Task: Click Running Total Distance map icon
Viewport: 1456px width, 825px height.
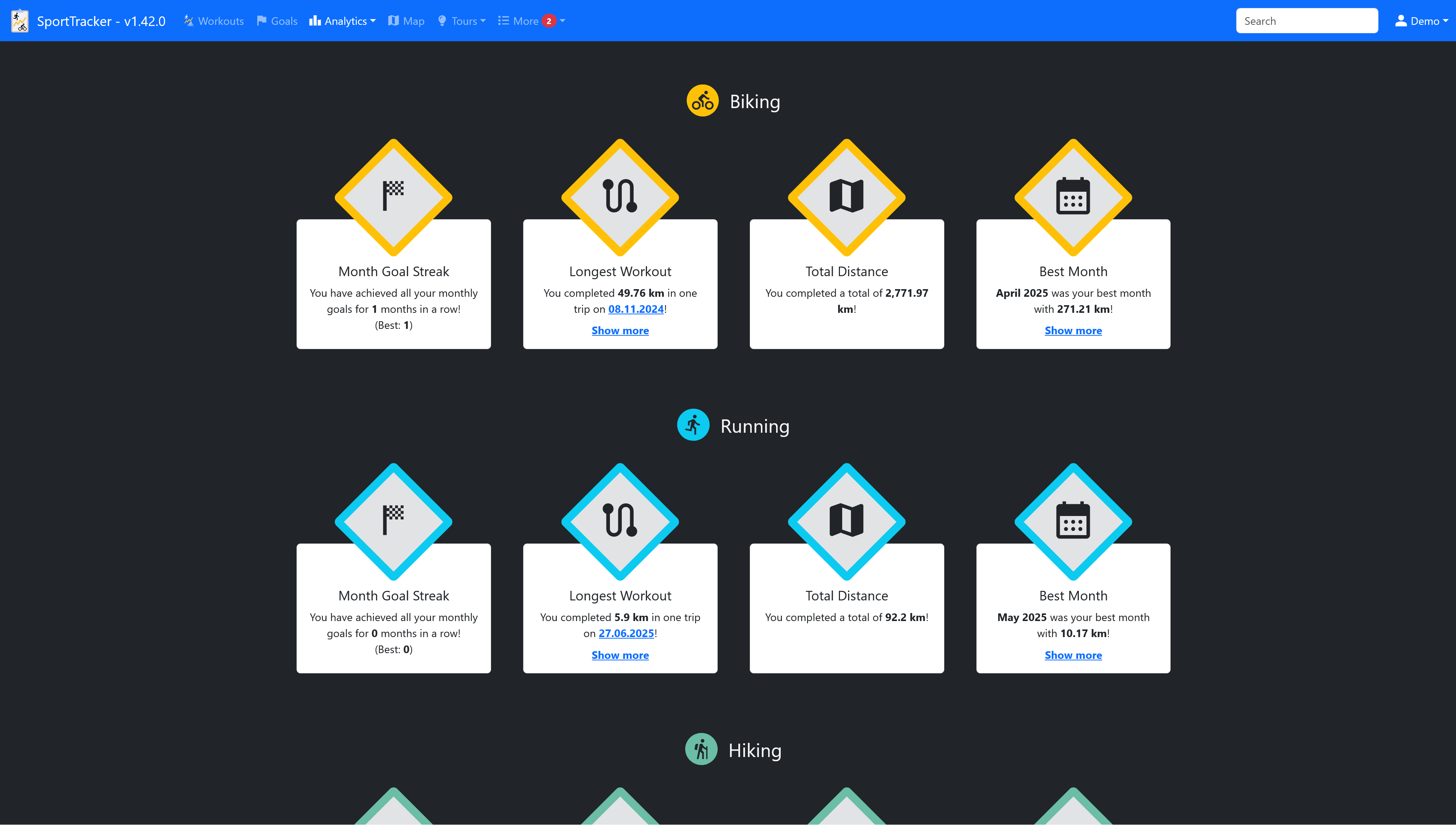Action: click(x=846, y=520)
